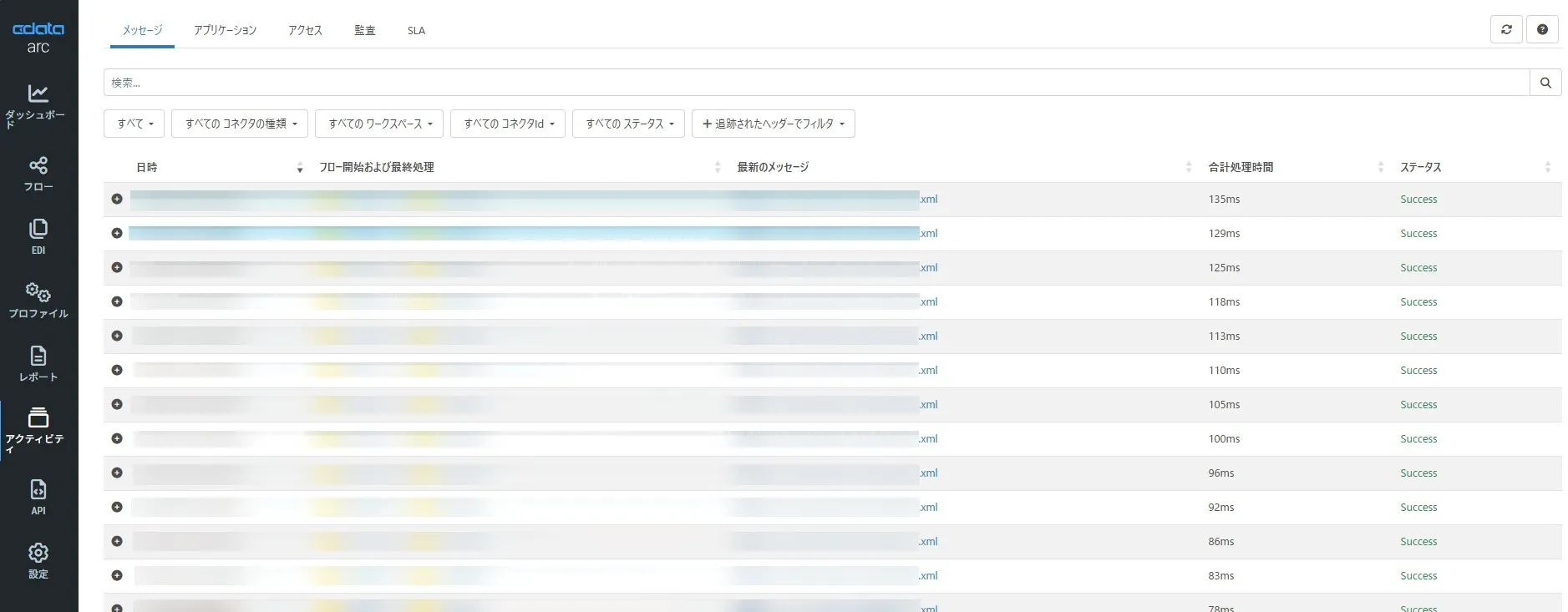The width and height of the screenshot is (1568, 612).
Task: Click the search magnifier button
Action: [1545, 83]
